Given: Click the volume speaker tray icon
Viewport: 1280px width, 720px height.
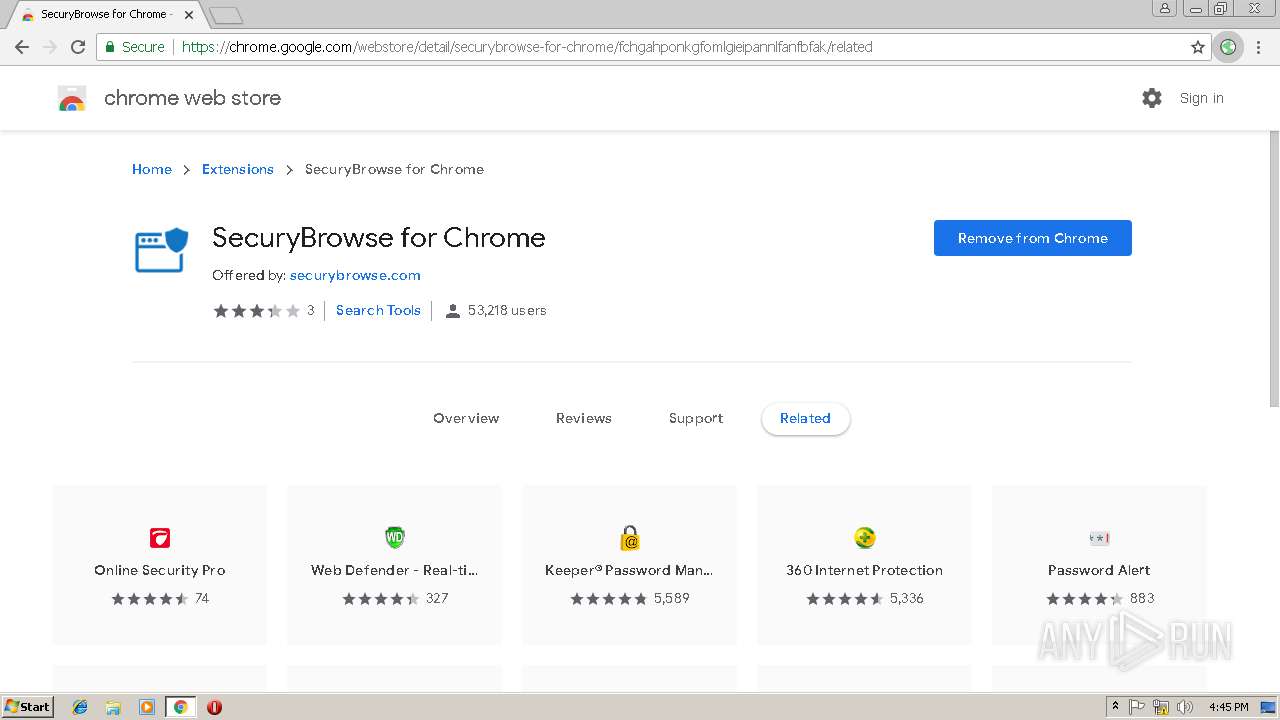Looking at the screenshot, I should [x=1185, y=707].
